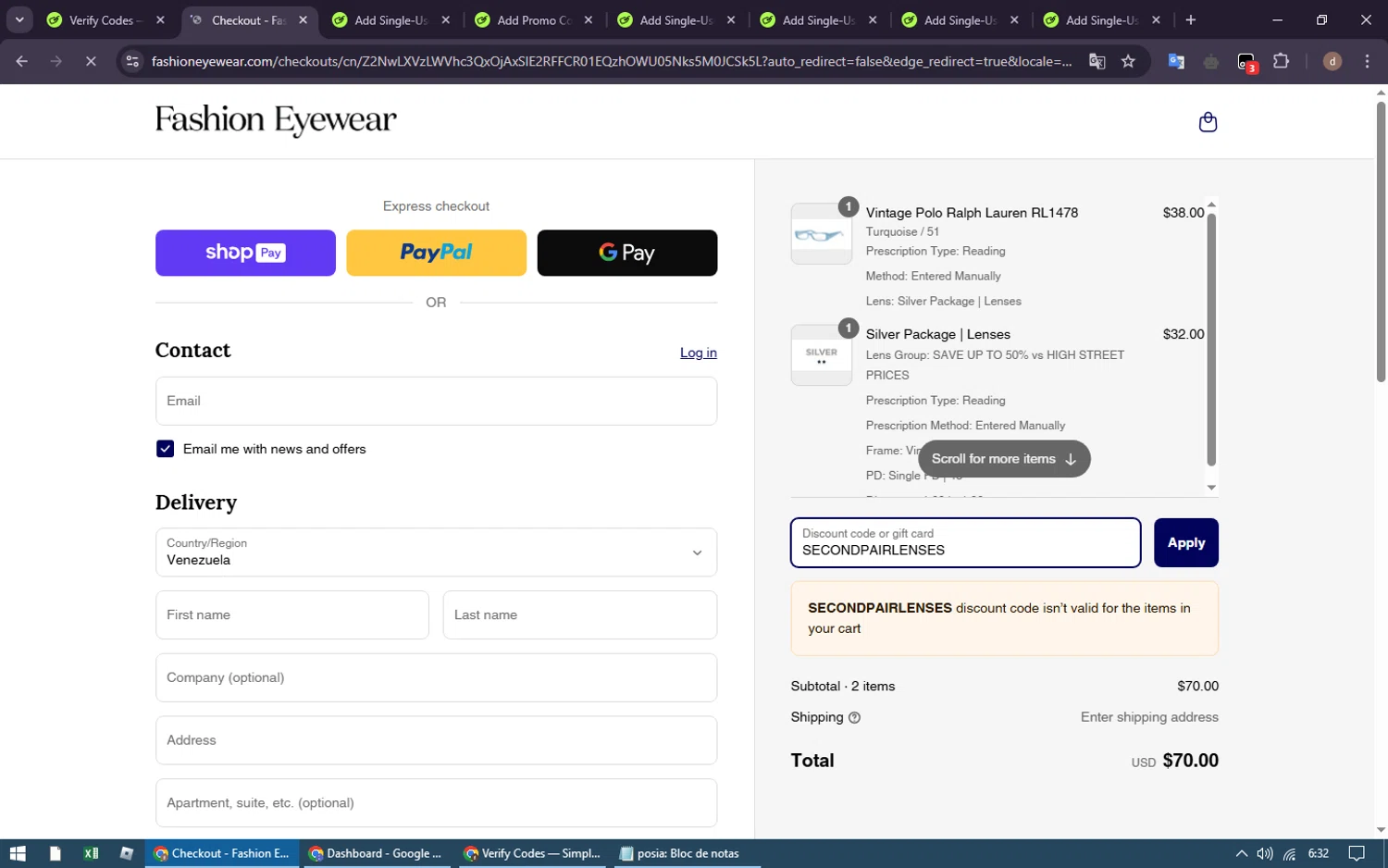Click the Total $70.00 amount
This screenshot has width=1388, height=868.
pos(1190,761)
